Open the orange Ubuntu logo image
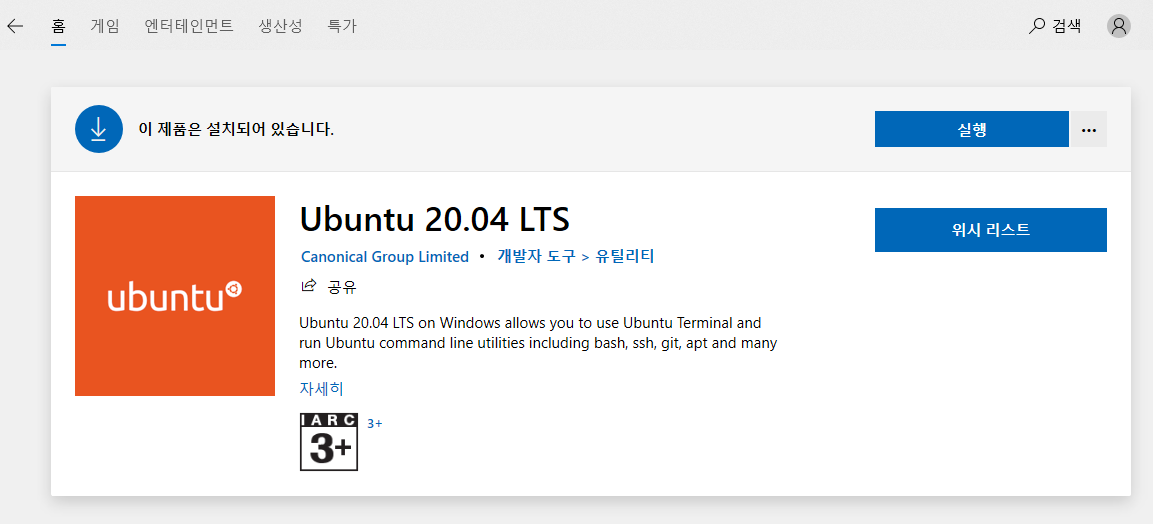The height and width of the screenshot is (524, 1153). point(175,296)
